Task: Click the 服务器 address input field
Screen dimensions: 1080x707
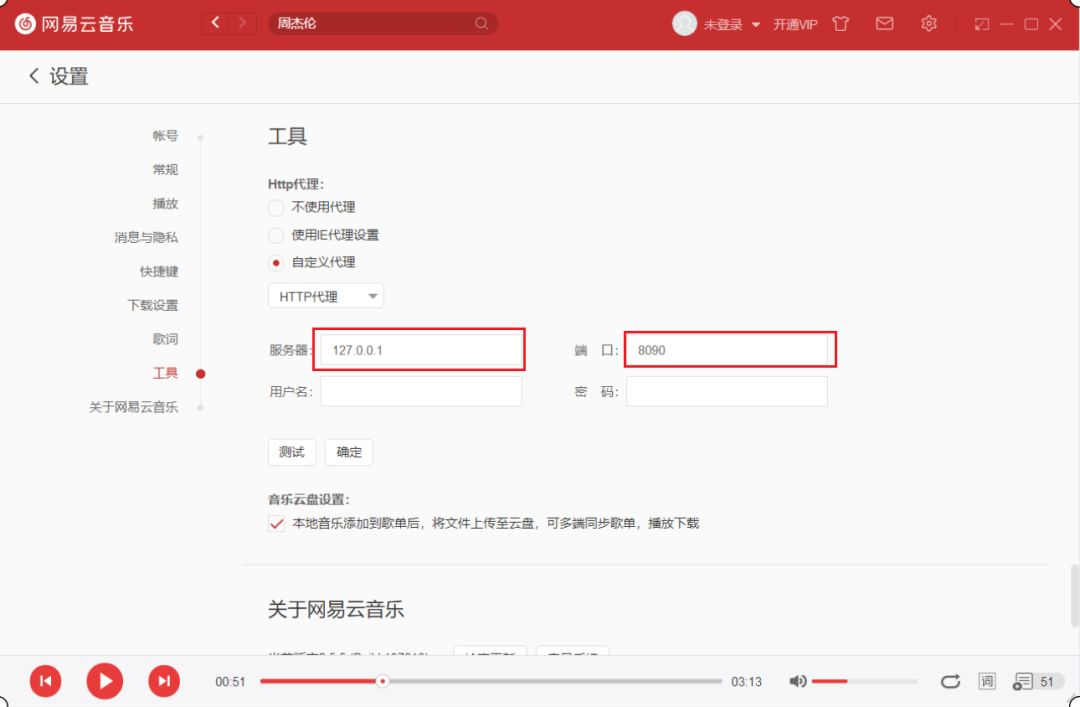Action: pyautogui.click(x=420, y=350)
